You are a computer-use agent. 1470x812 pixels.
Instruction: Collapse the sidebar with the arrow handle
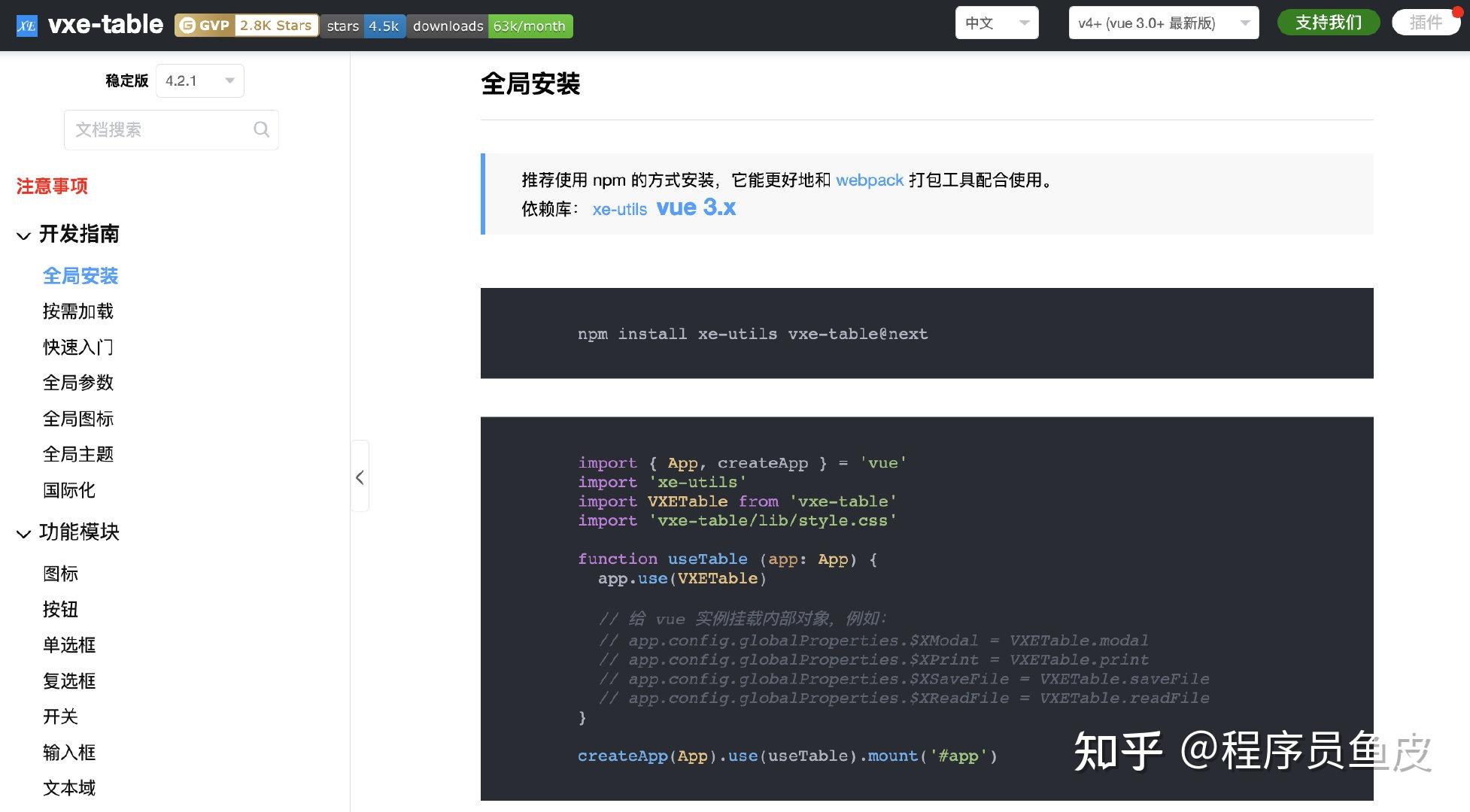pyautogui.click(x=360, y=477)
